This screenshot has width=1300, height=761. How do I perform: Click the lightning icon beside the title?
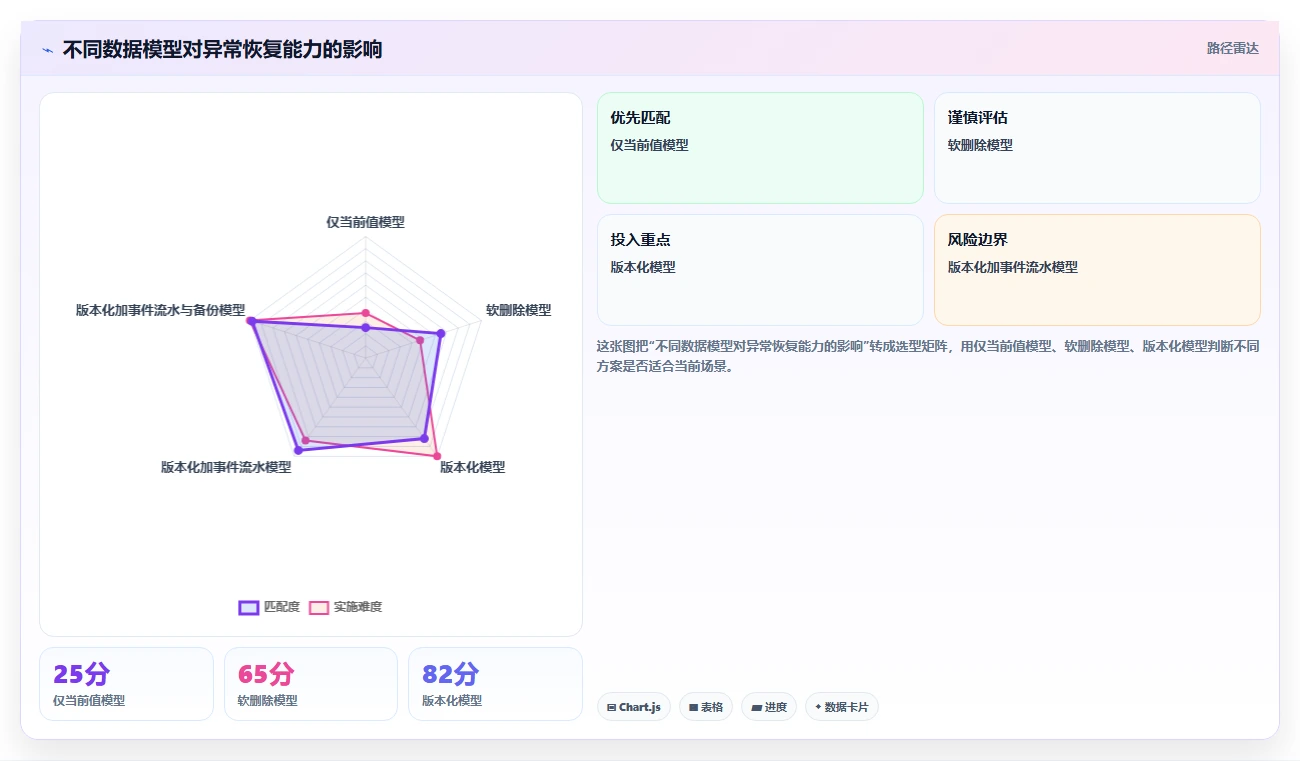click(47, 50)
